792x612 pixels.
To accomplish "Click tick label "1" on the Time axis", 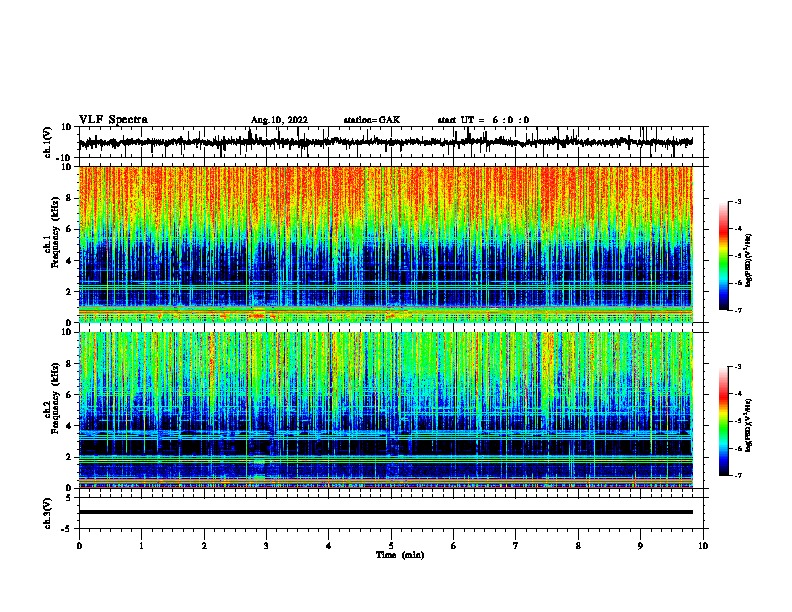I will point(141,546).
